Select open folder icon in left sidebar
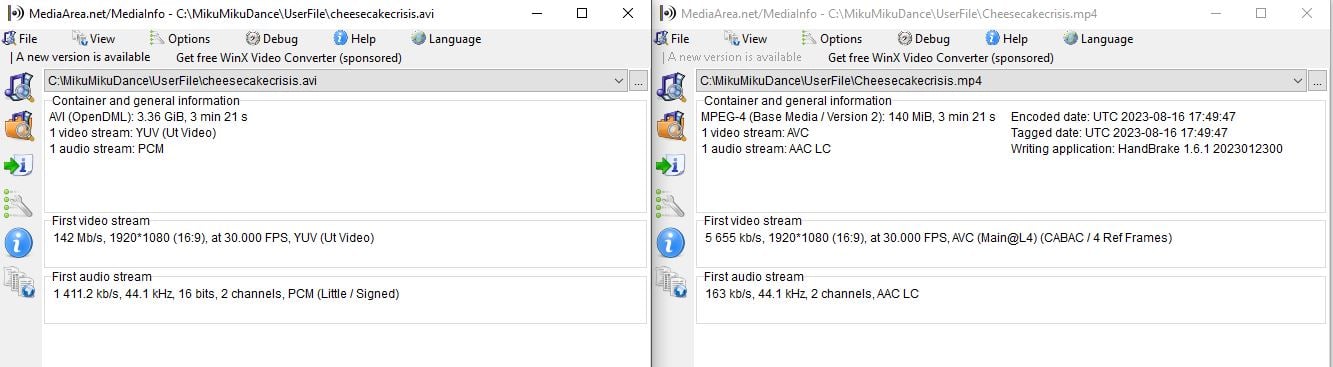Screen dimensions: 1333x367 19,126
